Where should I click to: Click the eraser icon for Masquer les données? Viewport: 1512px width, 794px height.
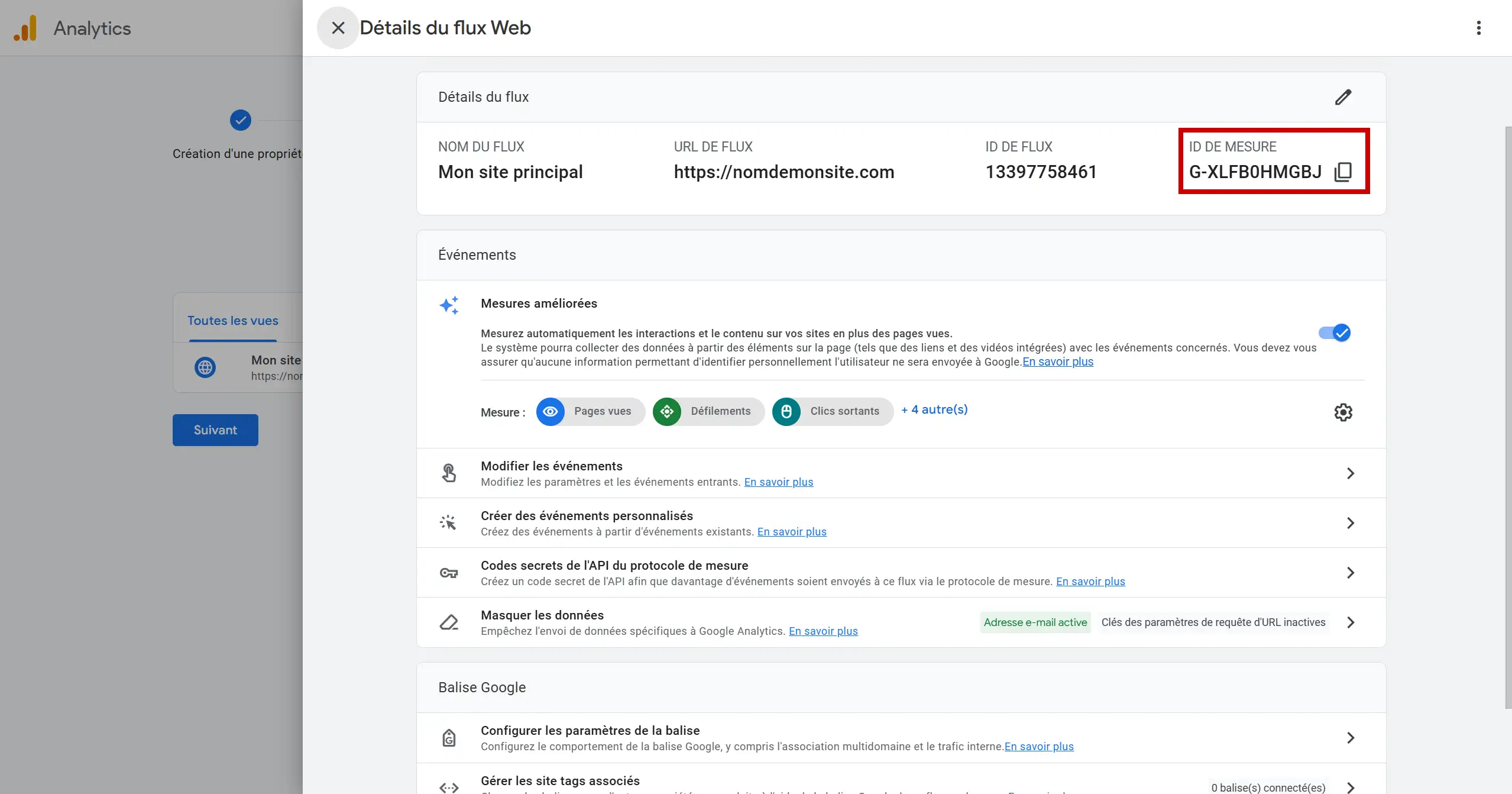[x=449, y=622]
